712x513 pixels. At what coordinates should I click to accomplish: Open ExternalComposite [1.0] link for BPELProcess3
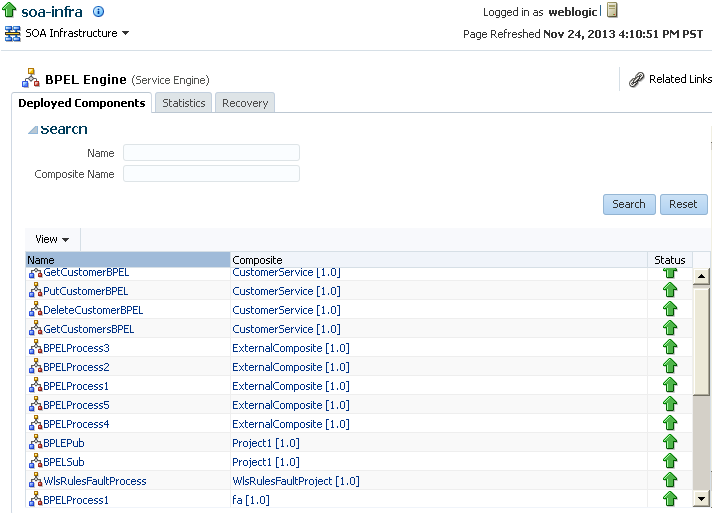tap(291, 348)
